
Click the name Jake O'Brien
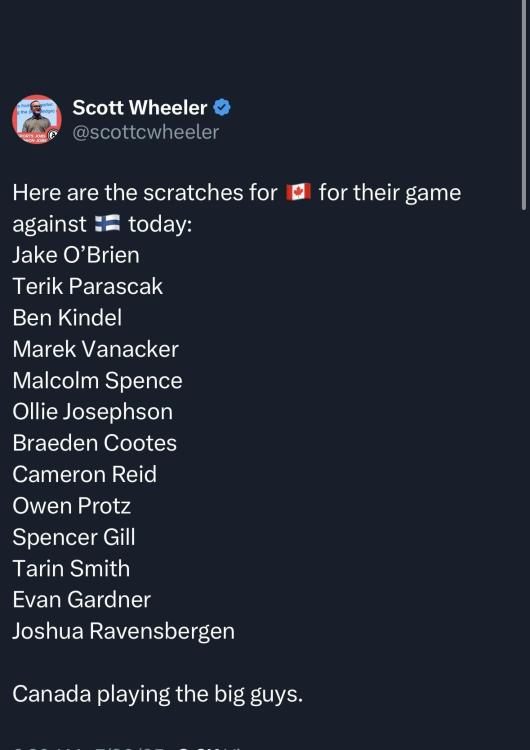click(76, 255)
